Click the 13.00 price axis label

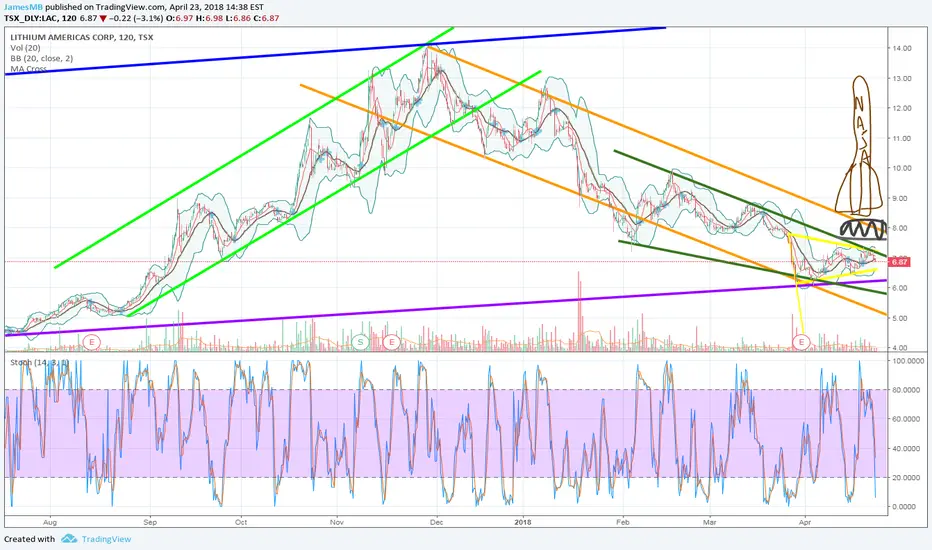coord(902,78)
